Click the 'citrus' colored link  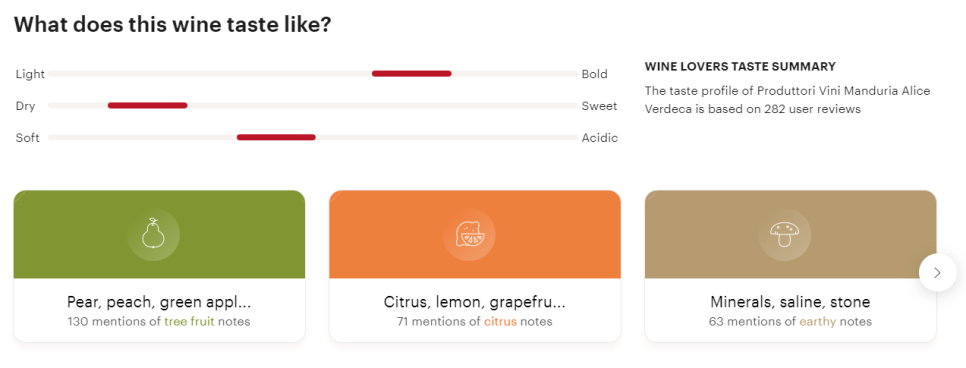[x=500, y=321]
